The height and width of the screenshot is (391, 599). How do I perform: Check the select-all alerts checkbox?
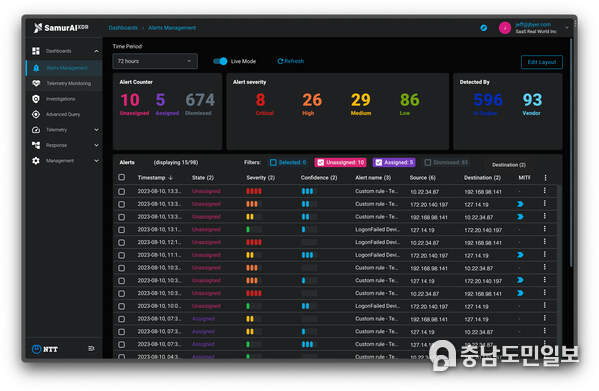(x=121, y=177)
